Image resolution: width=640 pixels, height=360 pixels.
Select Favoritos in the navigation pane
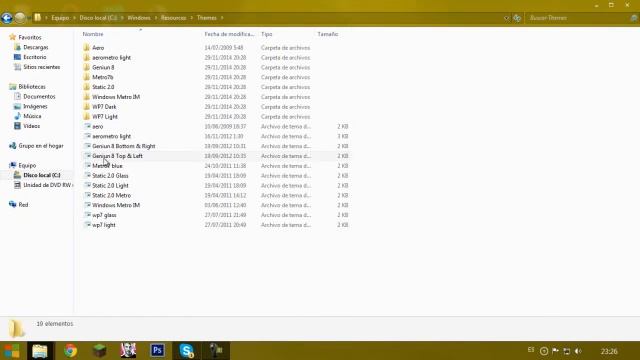point(29,38)
